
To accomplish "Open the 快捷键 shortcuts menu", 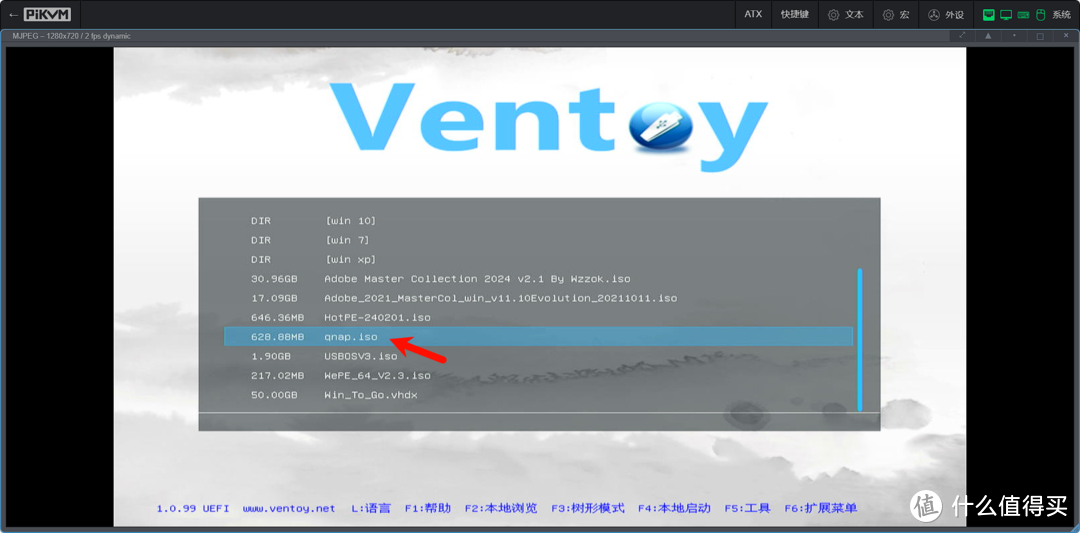I will click(x=795, y=14).
